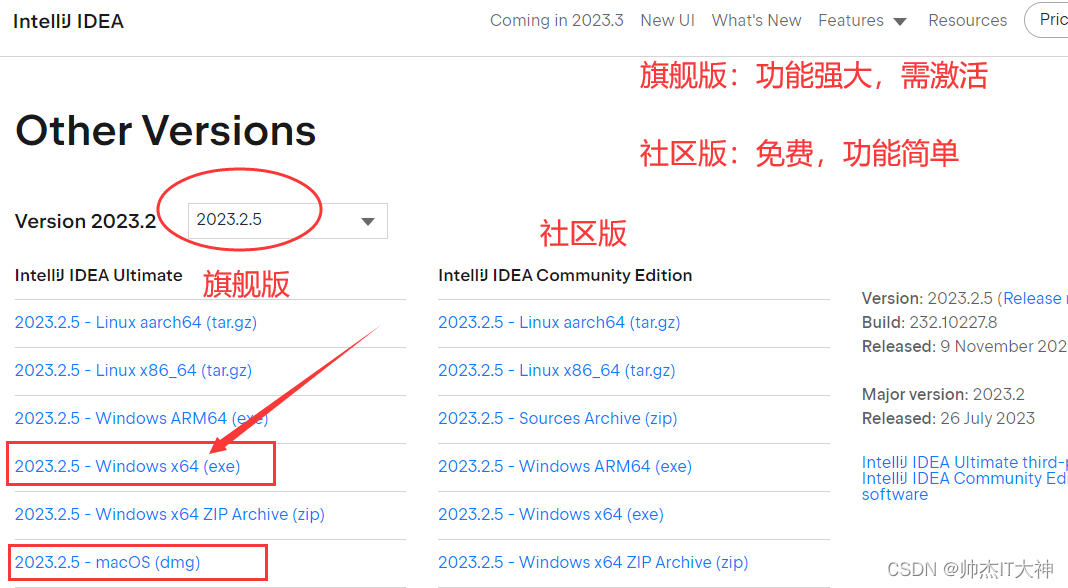Download Ultimate 2023.2.5 Windows ARM64 exe
This screenshot has width=1068, height=588.
click(142, 418)
